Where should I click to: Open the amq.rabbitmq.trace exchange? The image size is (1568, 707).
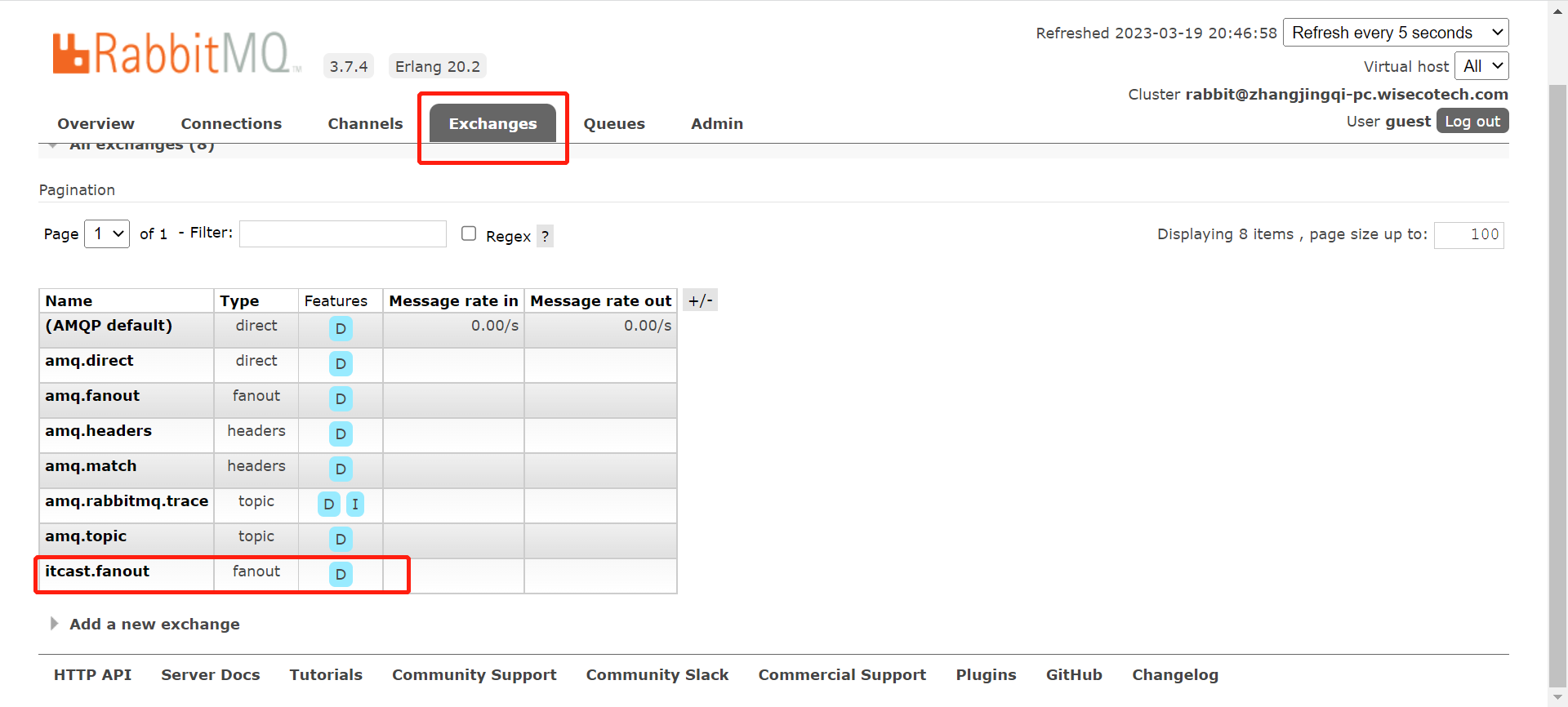(x=127, y=500)
